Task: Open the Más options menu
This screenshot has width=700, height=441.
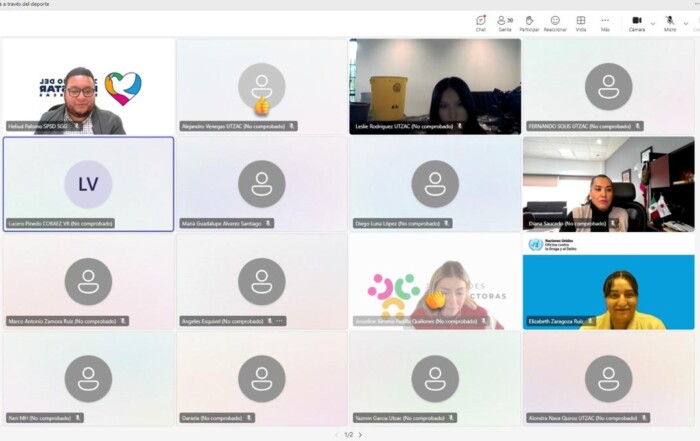Action: (605, 23)
